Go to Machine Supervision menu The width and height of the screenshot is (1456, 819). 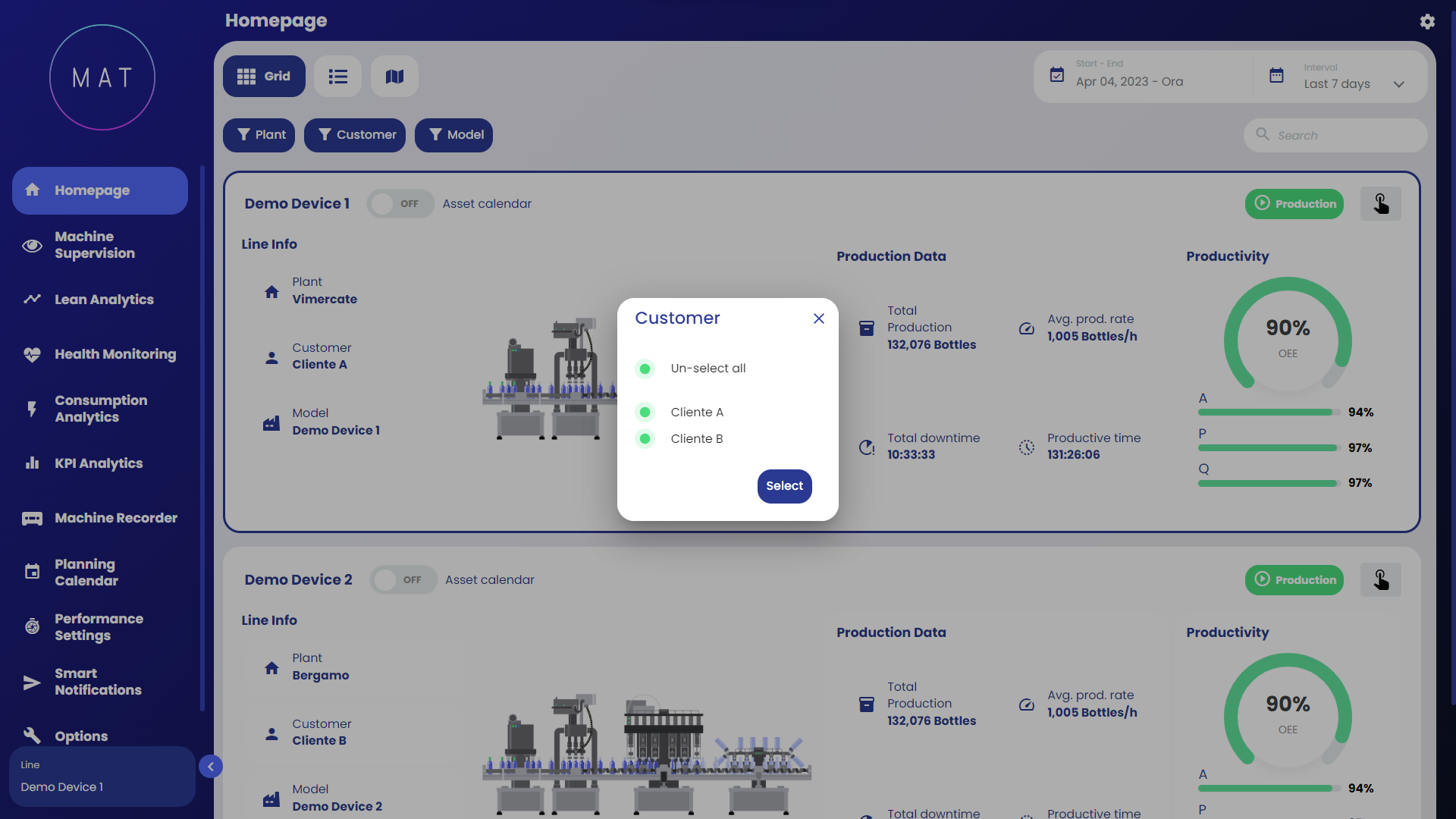click(95, 245)
